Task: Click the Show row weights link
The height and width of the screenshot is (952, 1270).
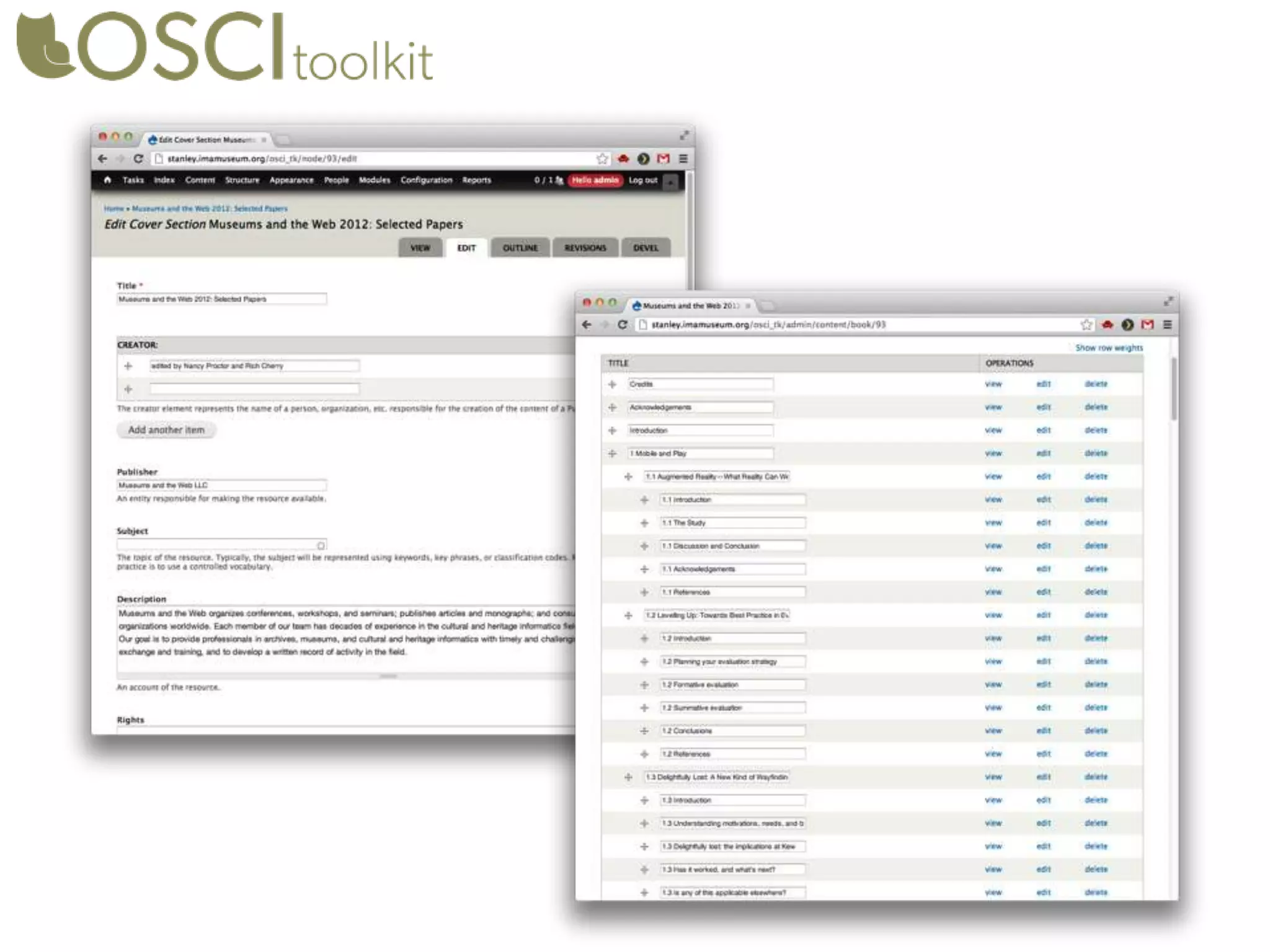Action: coord(1109,348)
